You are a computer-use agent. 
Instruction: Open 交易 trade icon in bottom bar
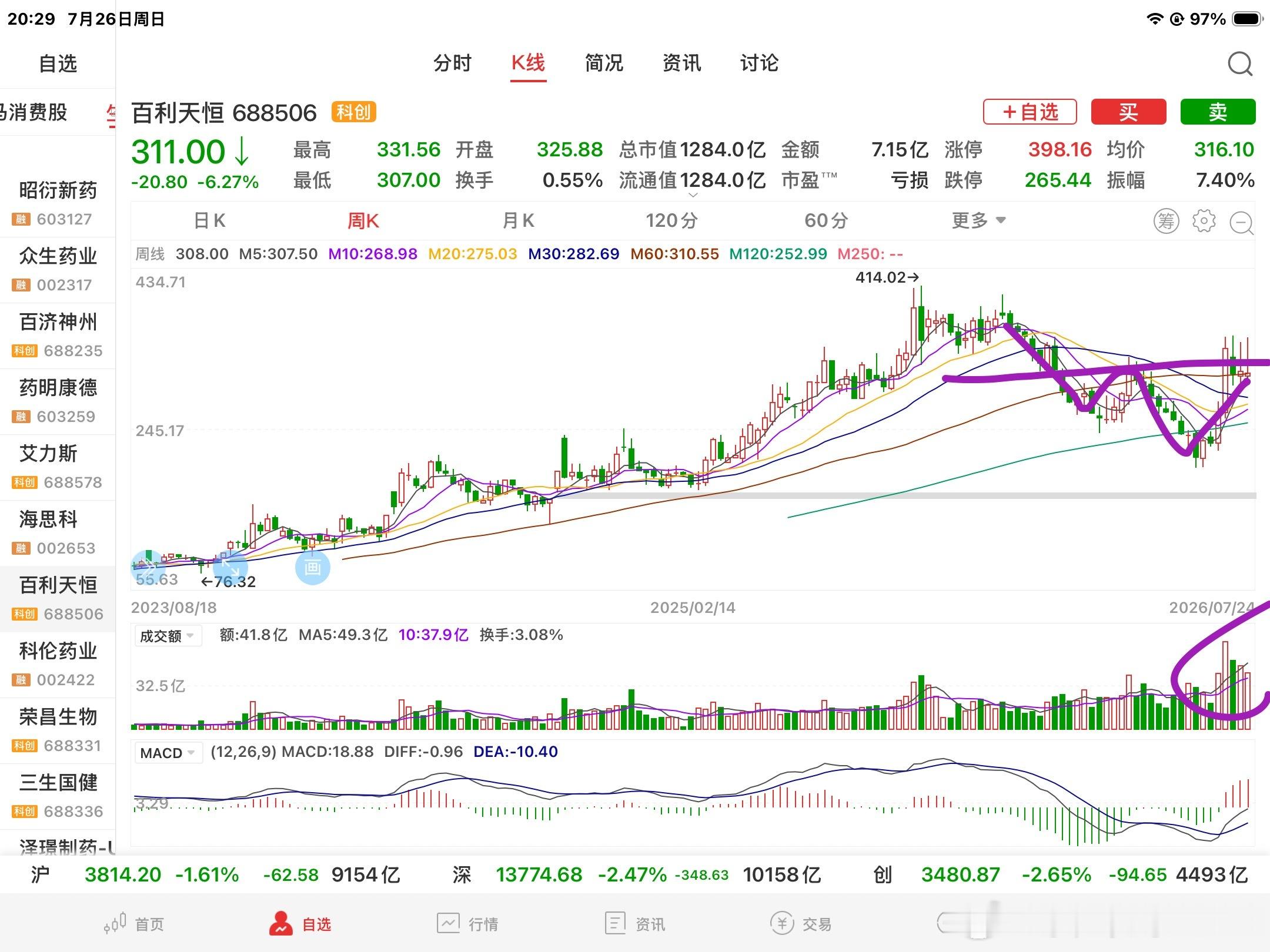782,923
